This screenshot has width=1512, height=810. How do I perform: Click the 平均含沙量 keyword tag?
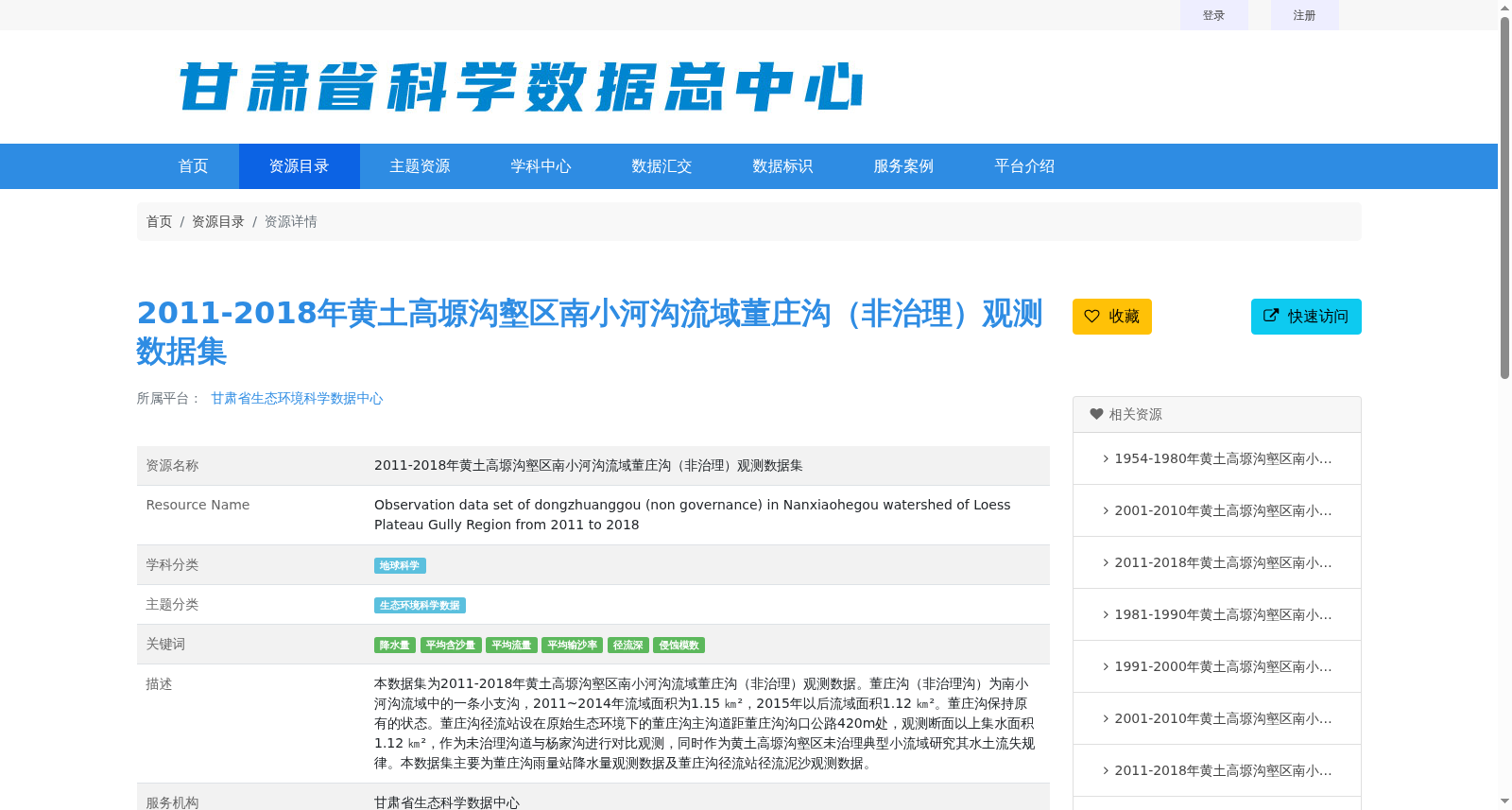451,645
